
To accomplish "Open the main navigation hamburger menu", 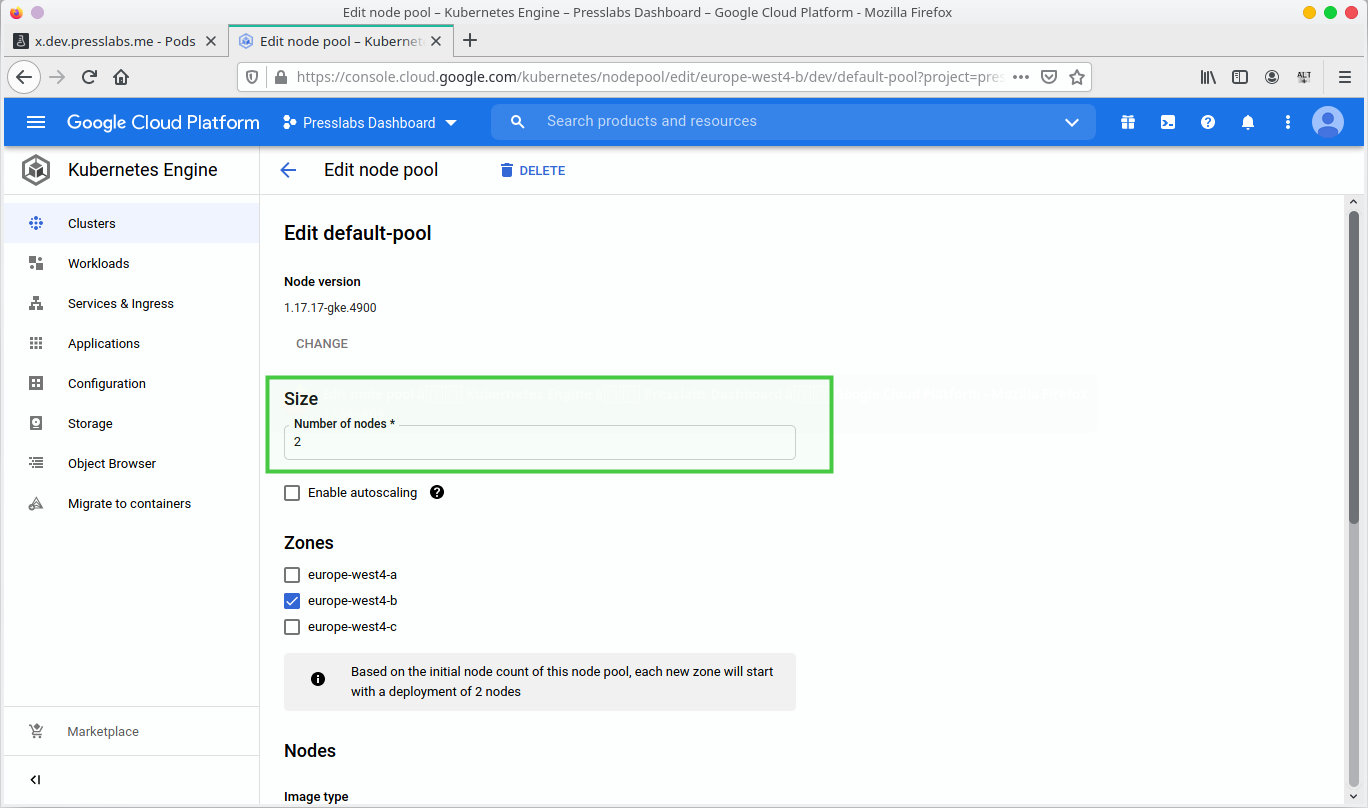I will (x=36, y=122).
